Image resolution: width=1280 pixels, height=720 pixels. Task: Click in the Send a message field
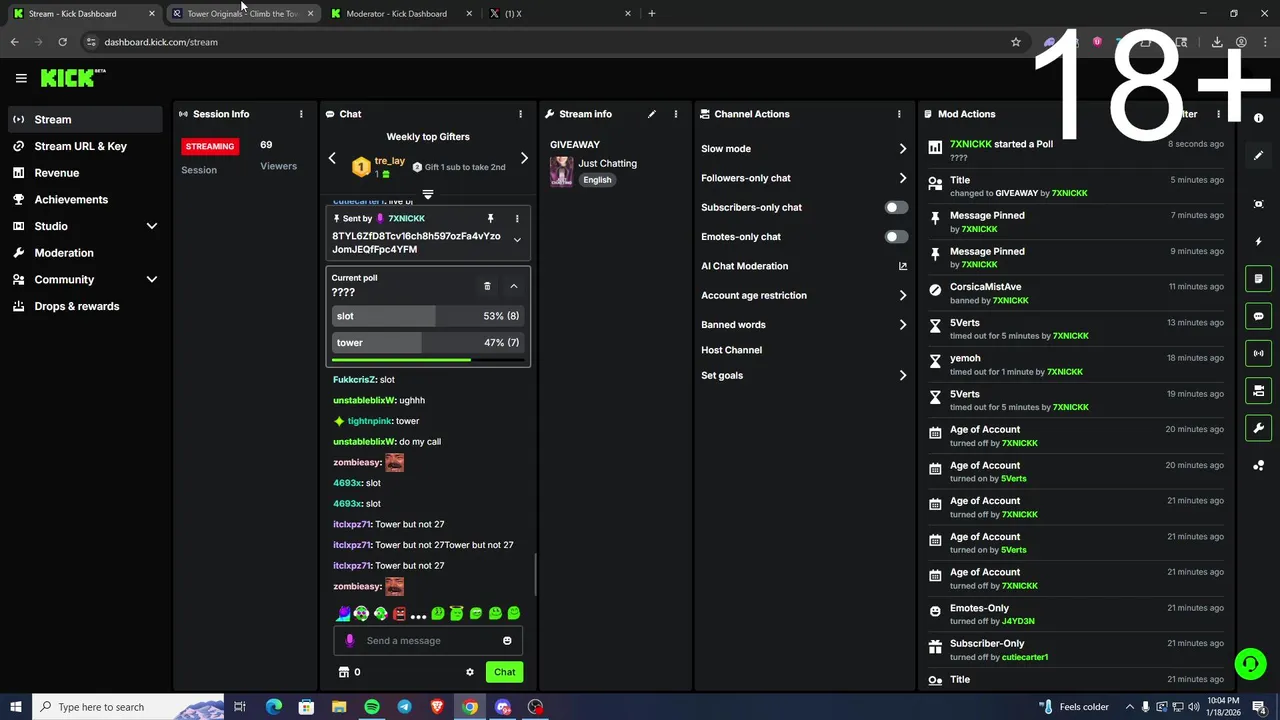(428, 641)
